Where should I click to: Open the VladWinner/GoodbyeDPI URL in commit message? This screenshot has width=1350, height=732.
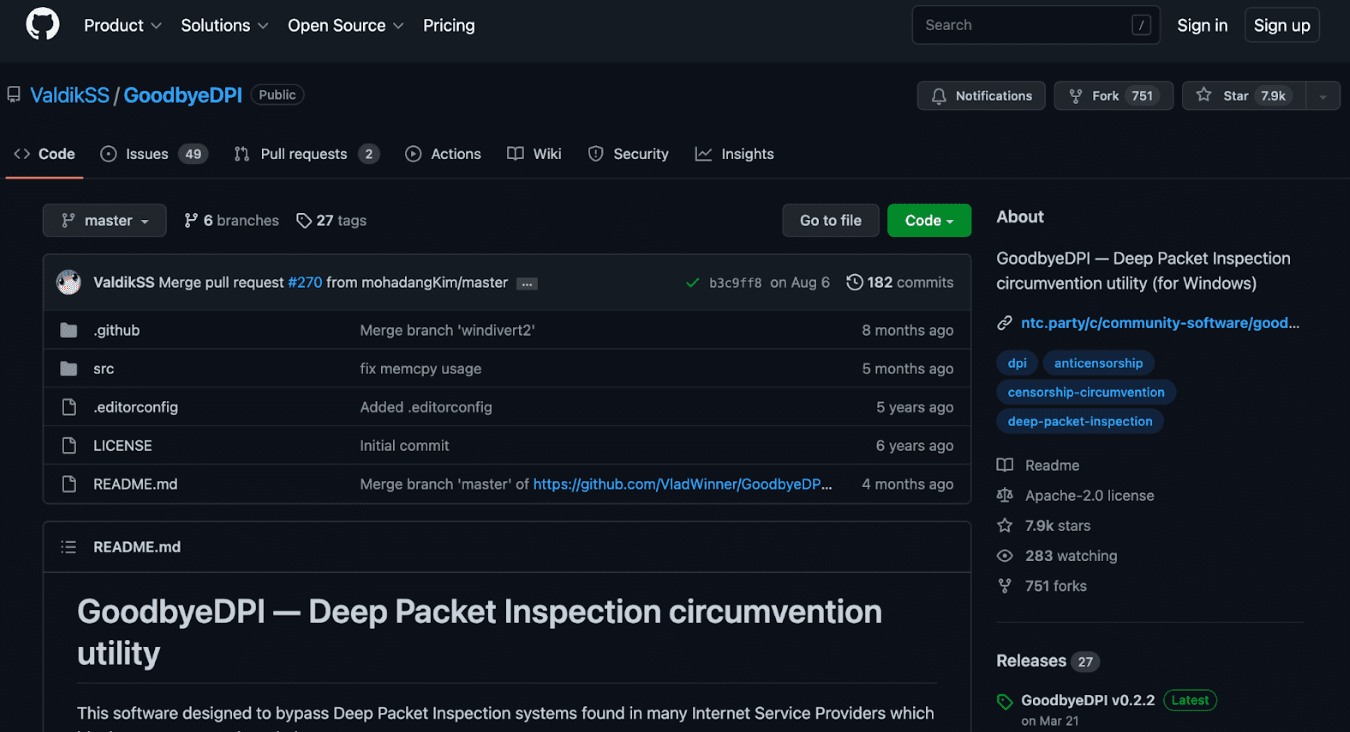click(683, 484)
